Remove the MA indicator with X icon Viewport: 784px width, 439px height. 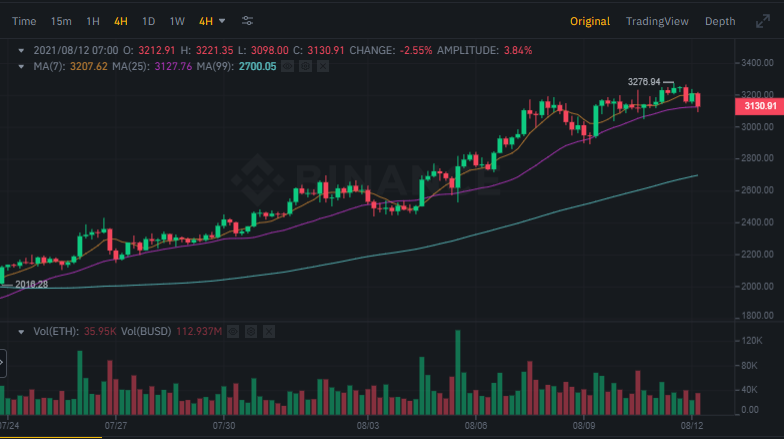(324, 66)
